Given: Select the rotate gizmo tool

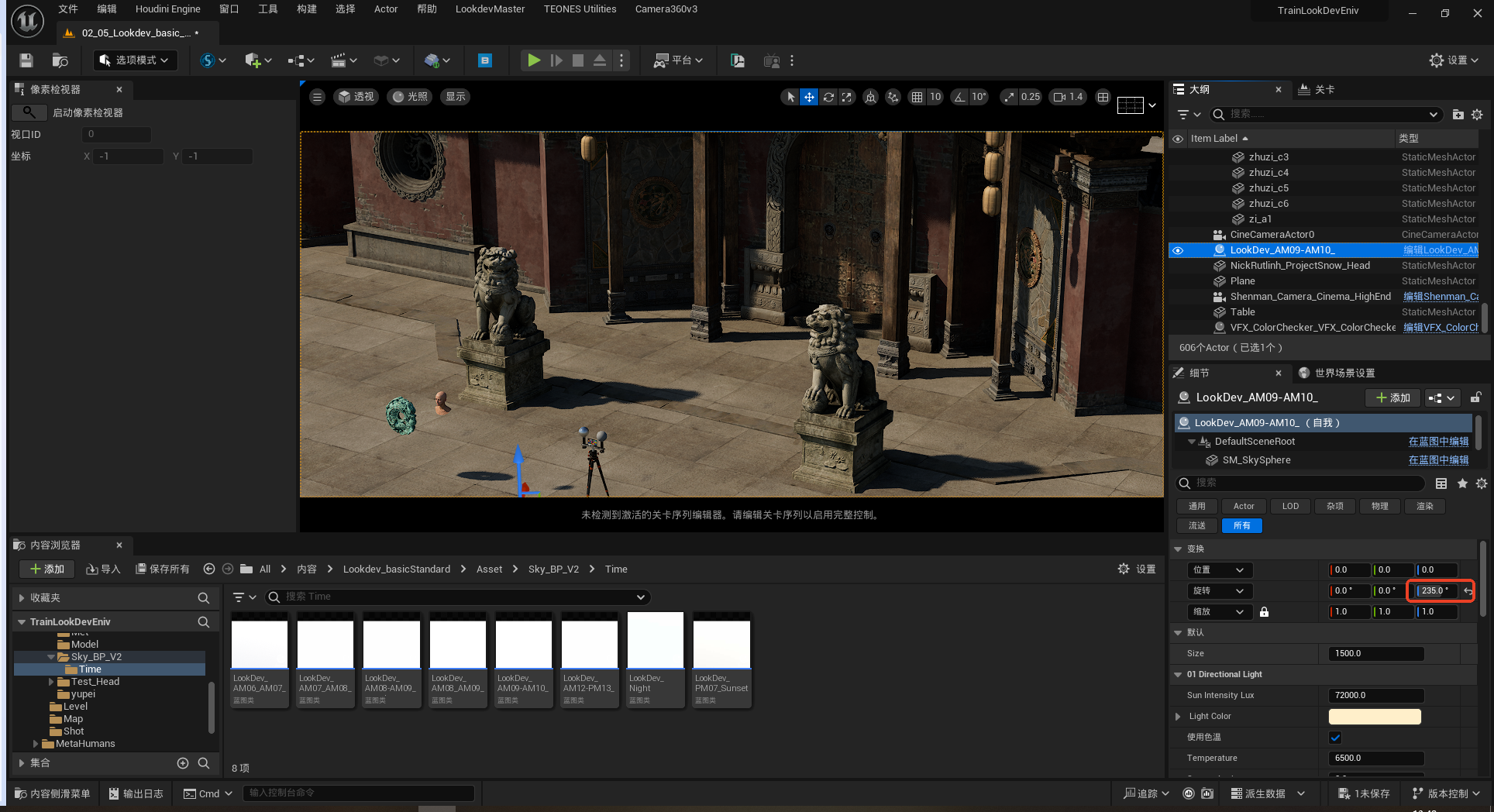Looking at the screenshot, I should point(828,97).
